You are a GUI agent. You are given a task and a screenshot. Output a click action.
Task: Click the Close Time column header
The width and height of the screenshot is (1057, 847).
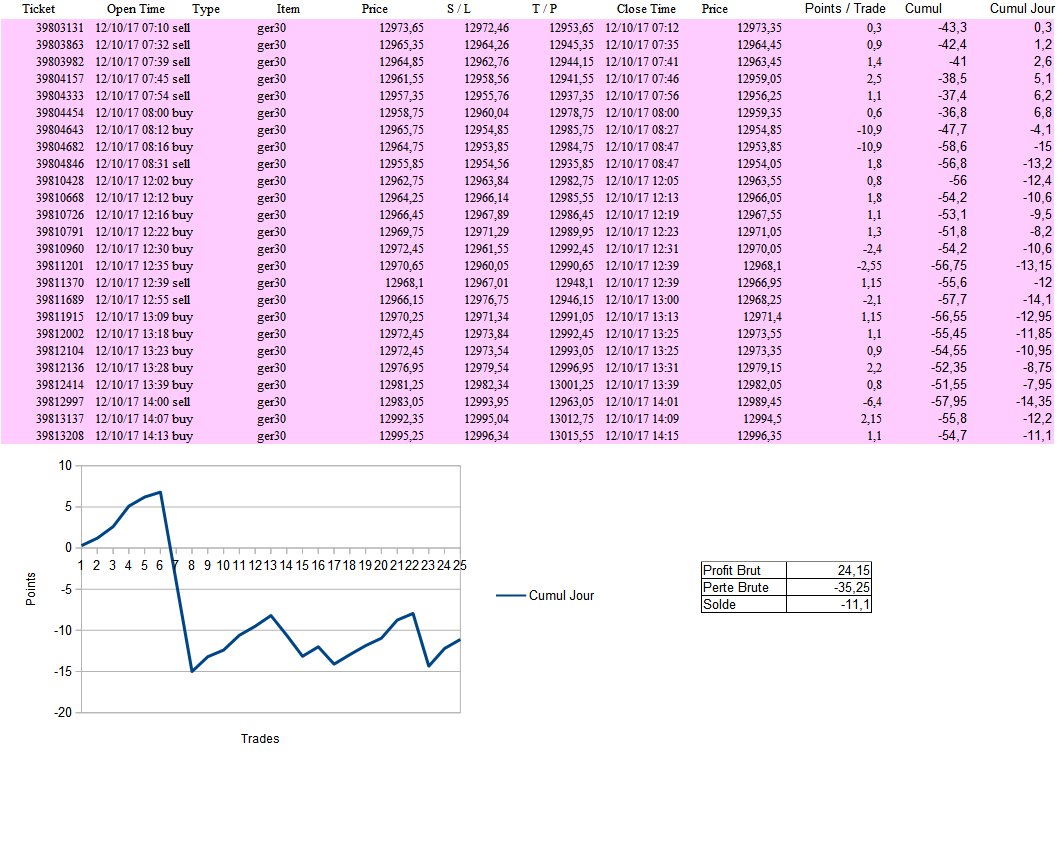click(646, 9)
